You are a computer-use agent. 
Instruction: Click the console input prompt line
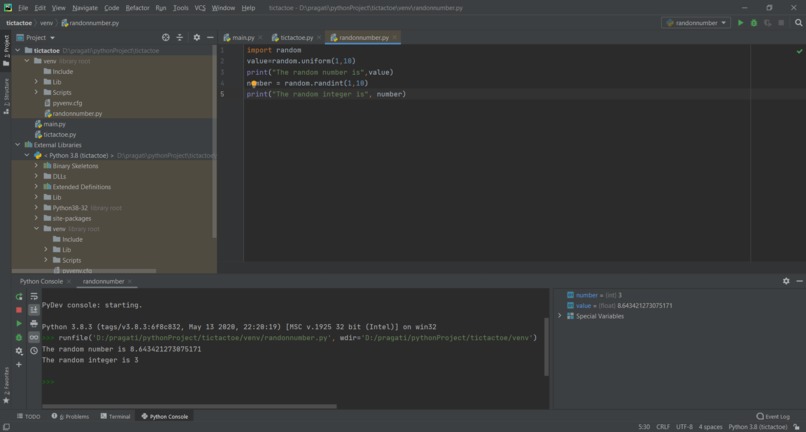[x=296, y=382]
